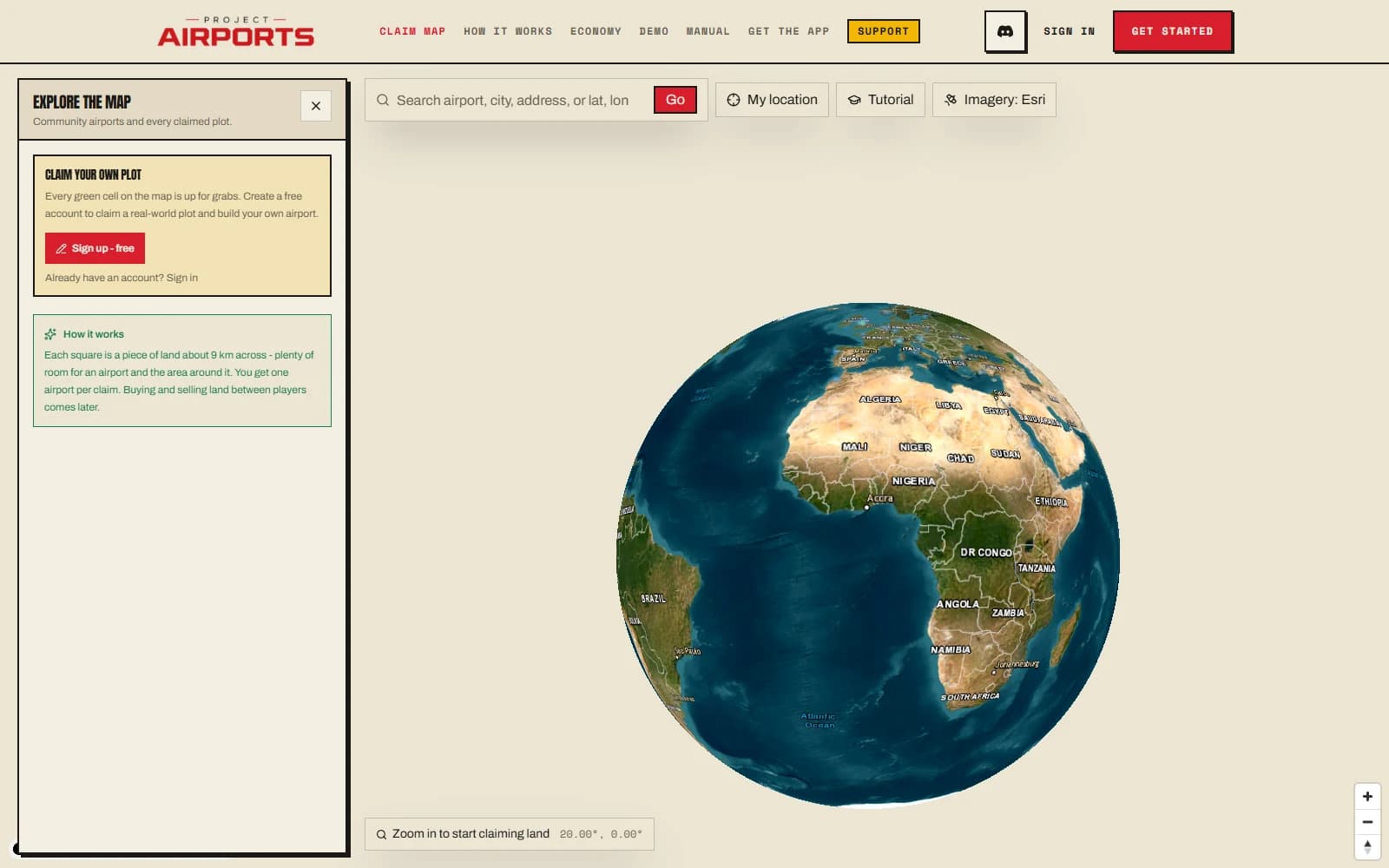
Task: Start the Tutorial
Action: (880, 100)
